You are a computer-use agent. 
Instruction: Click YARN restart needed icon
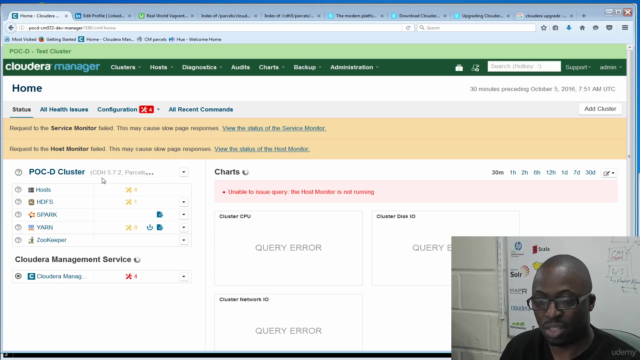pos(150,227)
